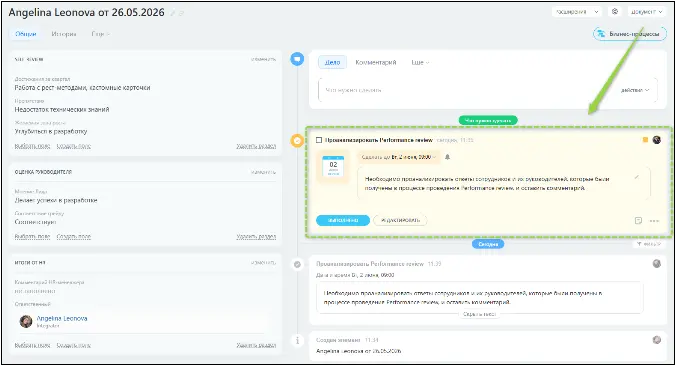
Task: Open the settings gear in the header
Action: coord(615,12)
